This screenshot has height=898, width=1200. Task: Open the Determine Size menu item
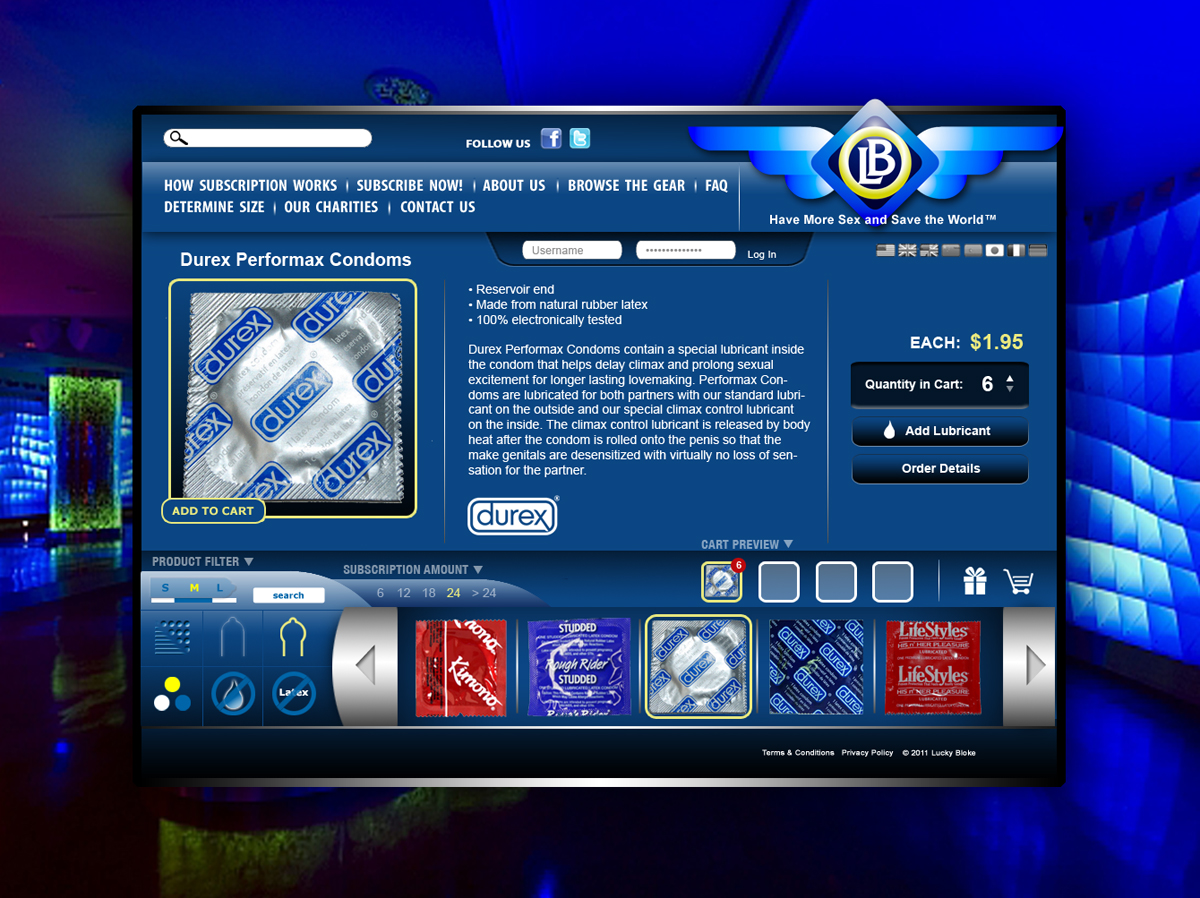coord(214,207)
